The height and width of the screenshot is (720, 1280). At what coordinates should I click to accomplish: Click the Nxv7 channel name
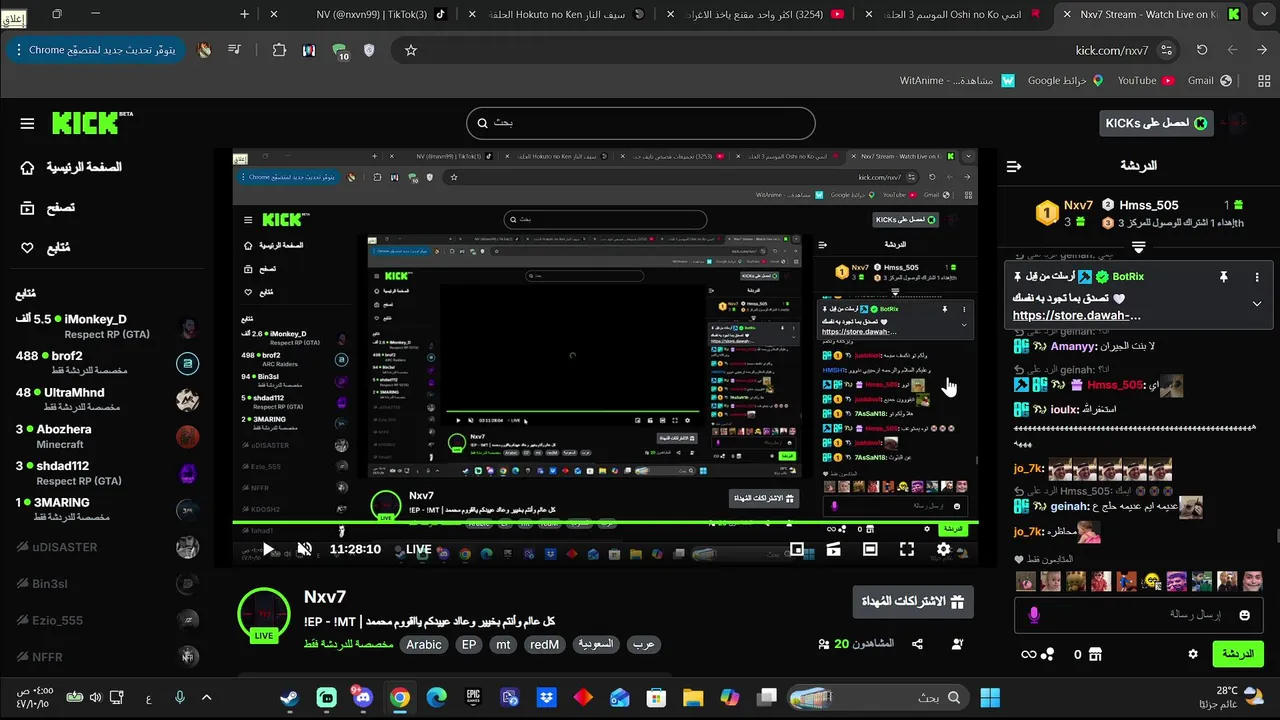coord(325,597)
